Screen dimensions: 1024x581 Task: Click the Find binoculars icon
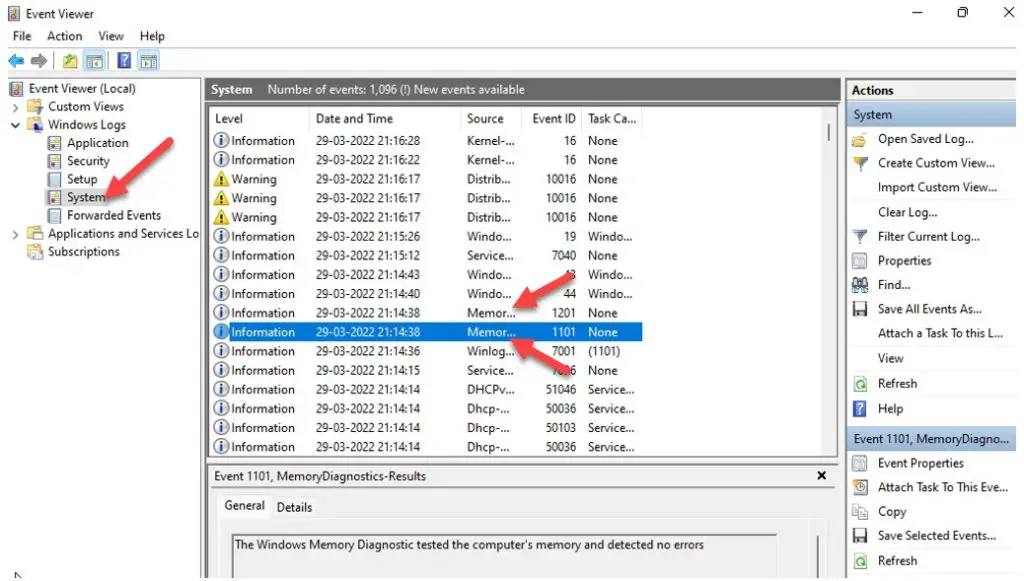pyautogui.click(x=860, y=285)
